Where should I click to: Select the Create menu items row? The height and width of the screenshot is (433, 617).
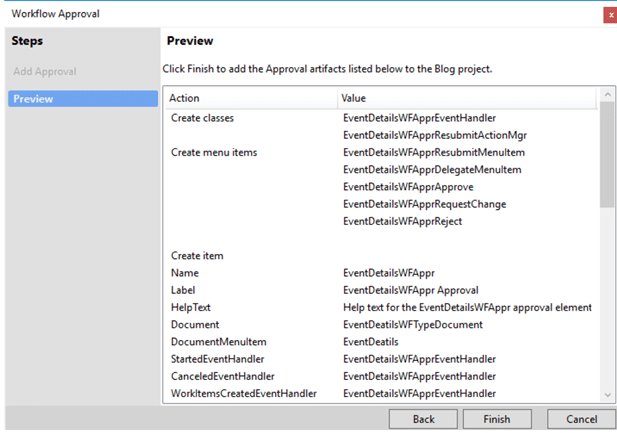pos(381,152)
